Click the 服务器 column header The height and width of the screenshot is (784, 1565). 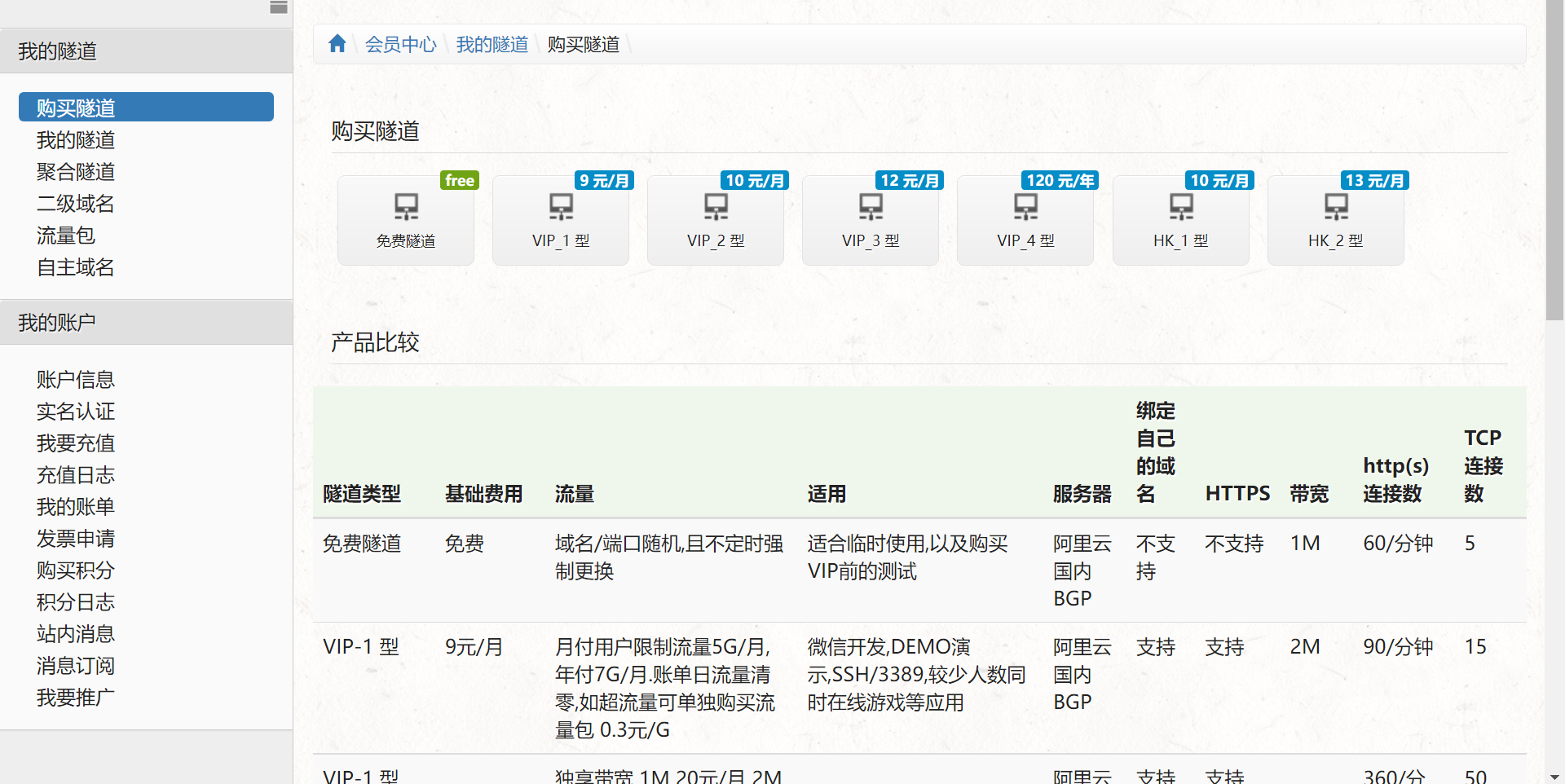tap(1082, 494)
